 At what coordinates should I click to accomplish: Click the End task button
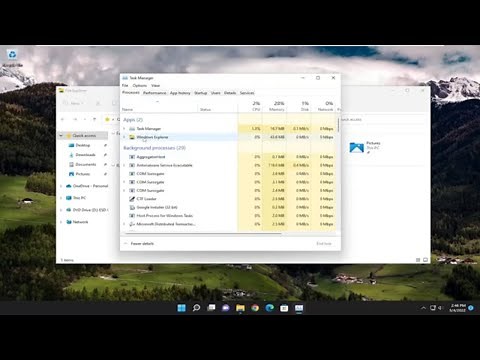(x=324, y=244)
